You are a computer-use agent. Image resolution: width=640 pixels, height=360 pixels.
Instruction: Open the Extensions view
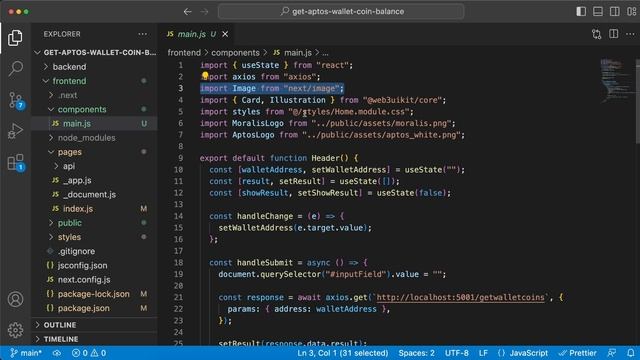coord(16,162)
